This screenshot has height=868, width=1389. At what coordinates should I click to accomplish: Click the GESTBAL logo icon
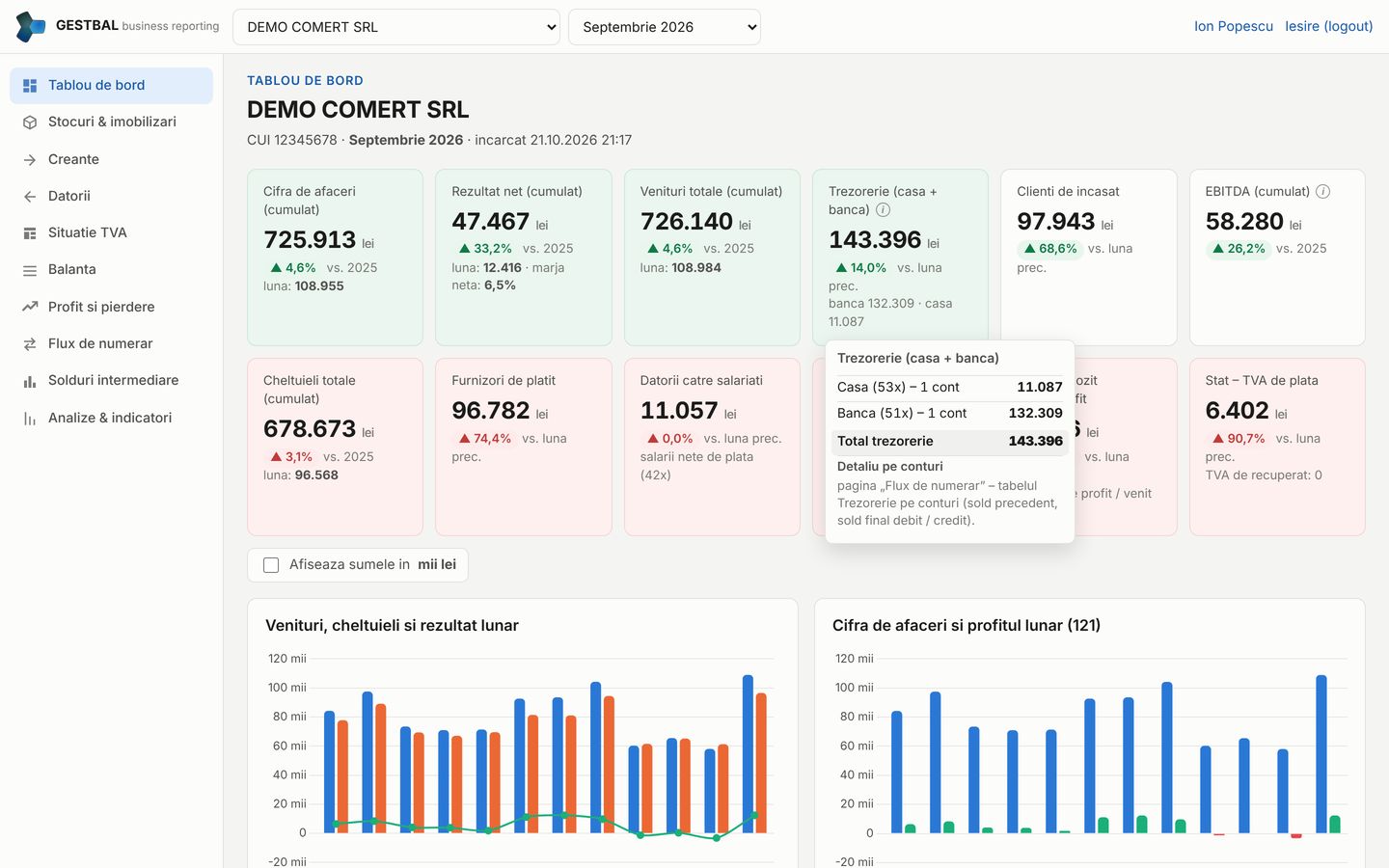click(x=31, y=27)
